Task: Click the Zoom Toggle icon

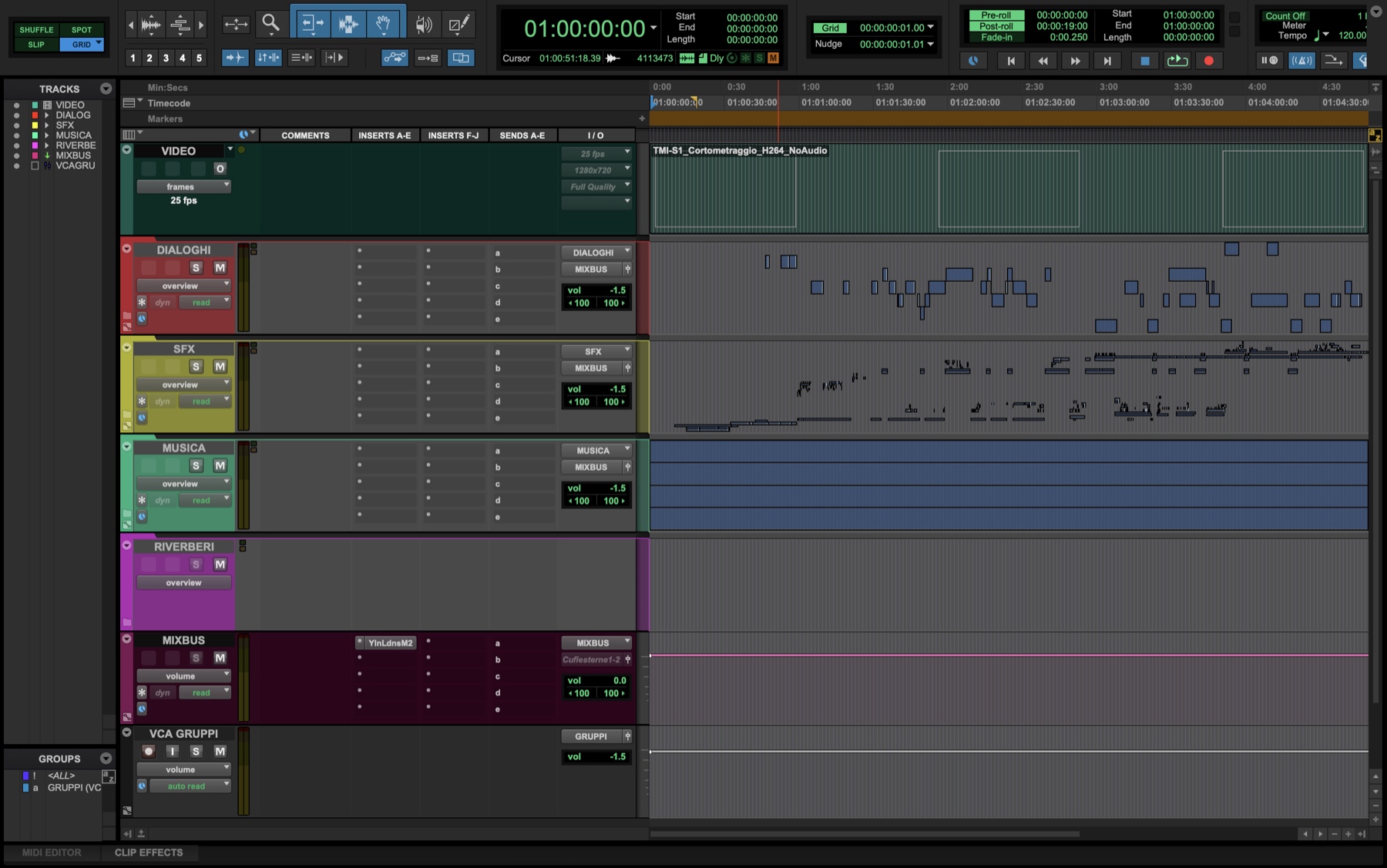Action: 236,24
